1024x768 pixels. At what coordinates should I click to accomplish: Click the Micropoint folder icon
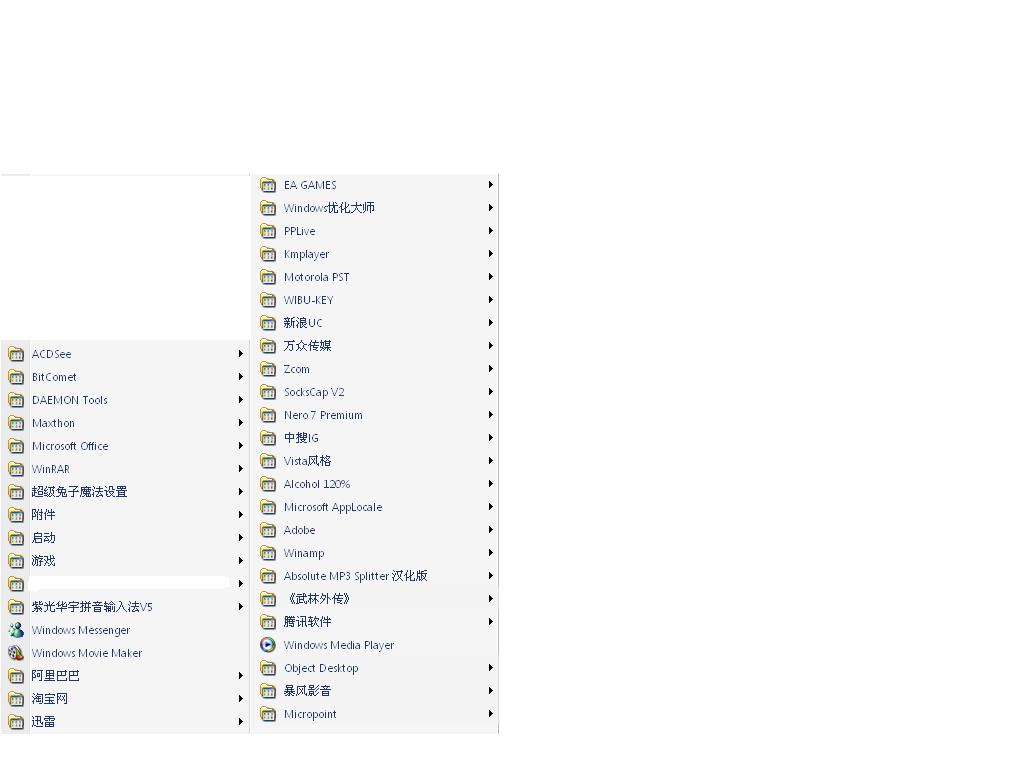[268, 714]
